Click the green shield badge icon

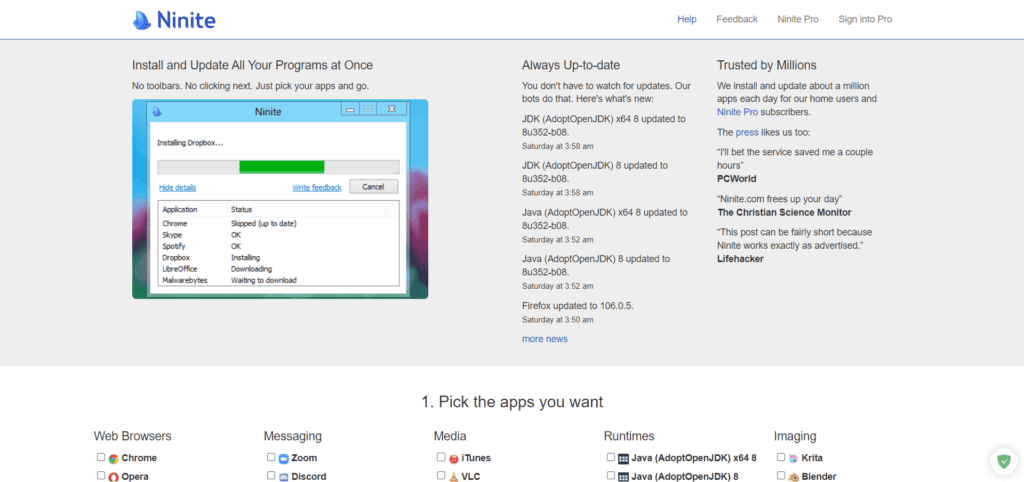(x=1002, y=461)
